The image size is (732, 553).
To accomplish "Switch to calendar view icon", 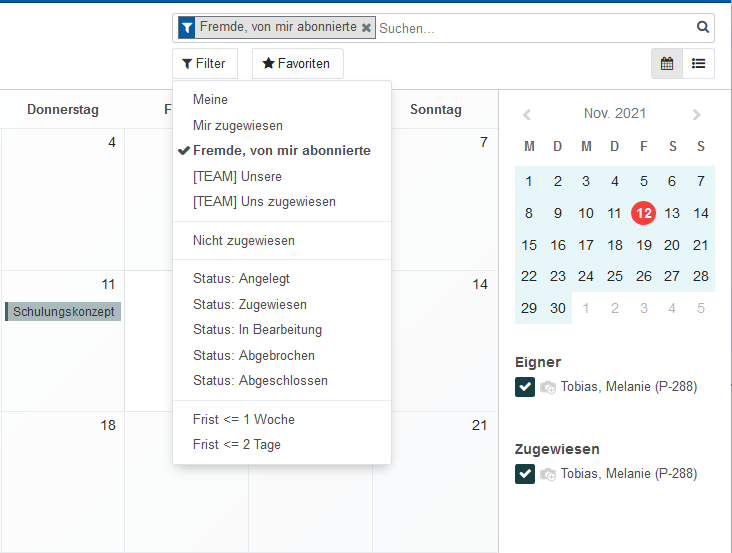I will 667,63.
